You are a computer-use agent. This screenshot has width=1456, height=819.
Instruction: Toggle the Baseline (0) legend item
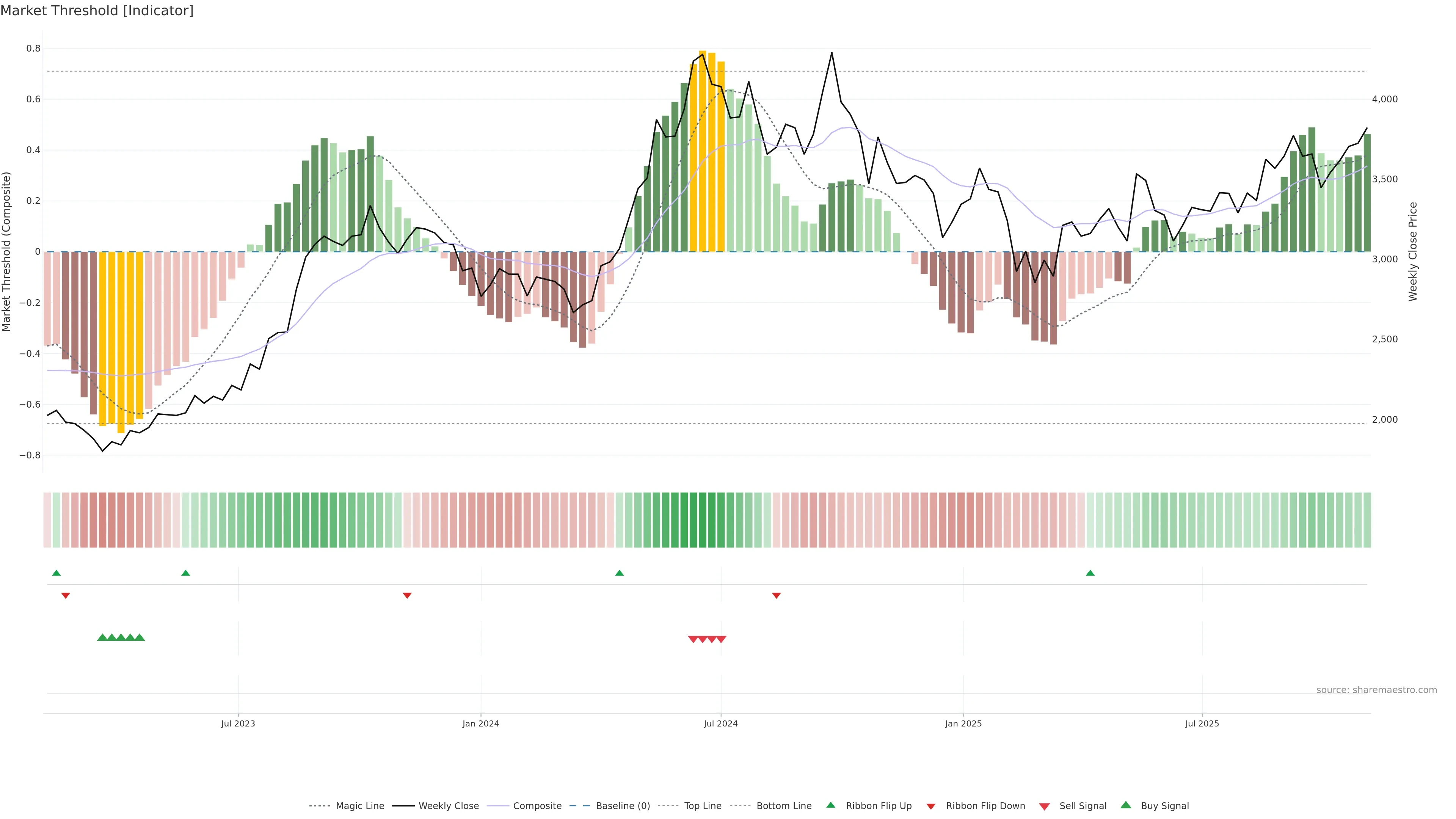[622, 806]
